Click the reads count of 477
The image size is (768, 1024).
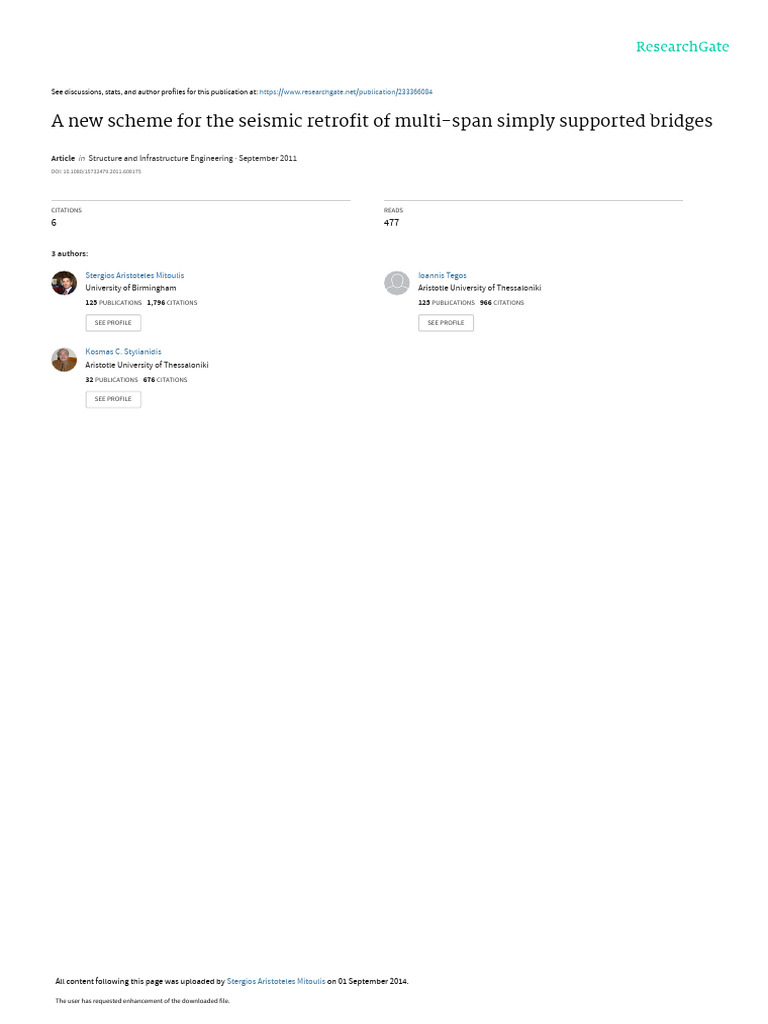coord(391,223)
